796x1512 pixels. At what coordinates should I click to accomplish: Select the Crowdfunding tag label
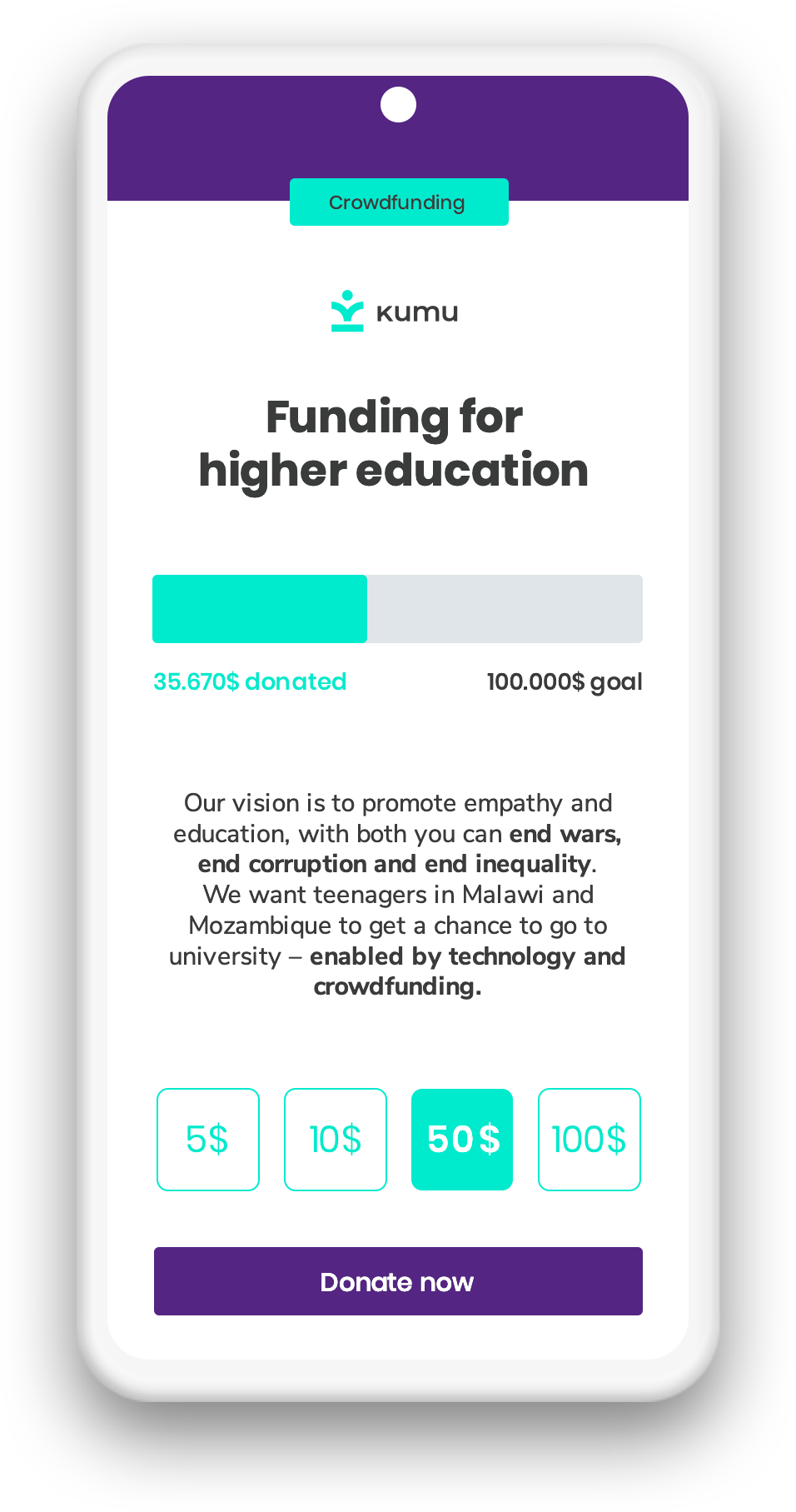click(x=398, y=202)
